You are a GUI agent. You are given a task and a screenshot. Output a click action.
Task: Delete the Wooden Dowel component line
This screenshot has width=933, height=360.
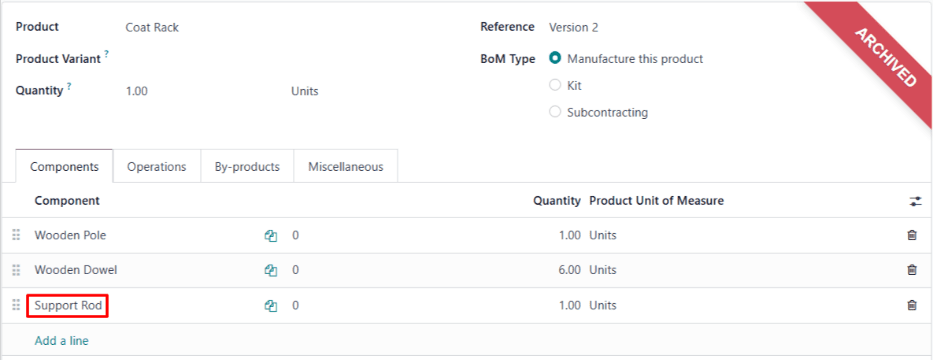tap(911, 270)
